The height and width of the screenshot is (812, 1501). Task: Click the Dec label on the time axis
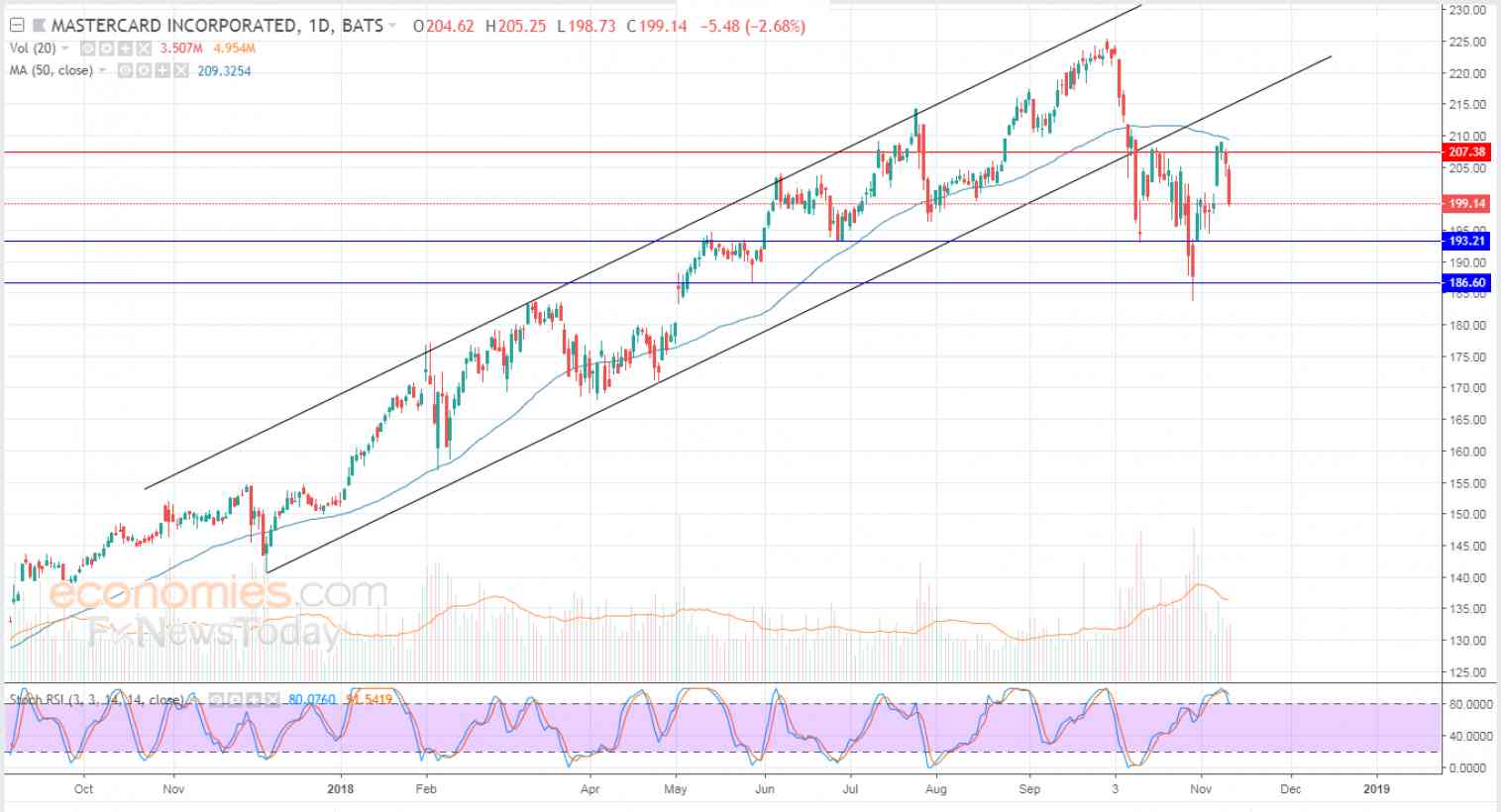pyautogui.click(x=1291, y=789)
